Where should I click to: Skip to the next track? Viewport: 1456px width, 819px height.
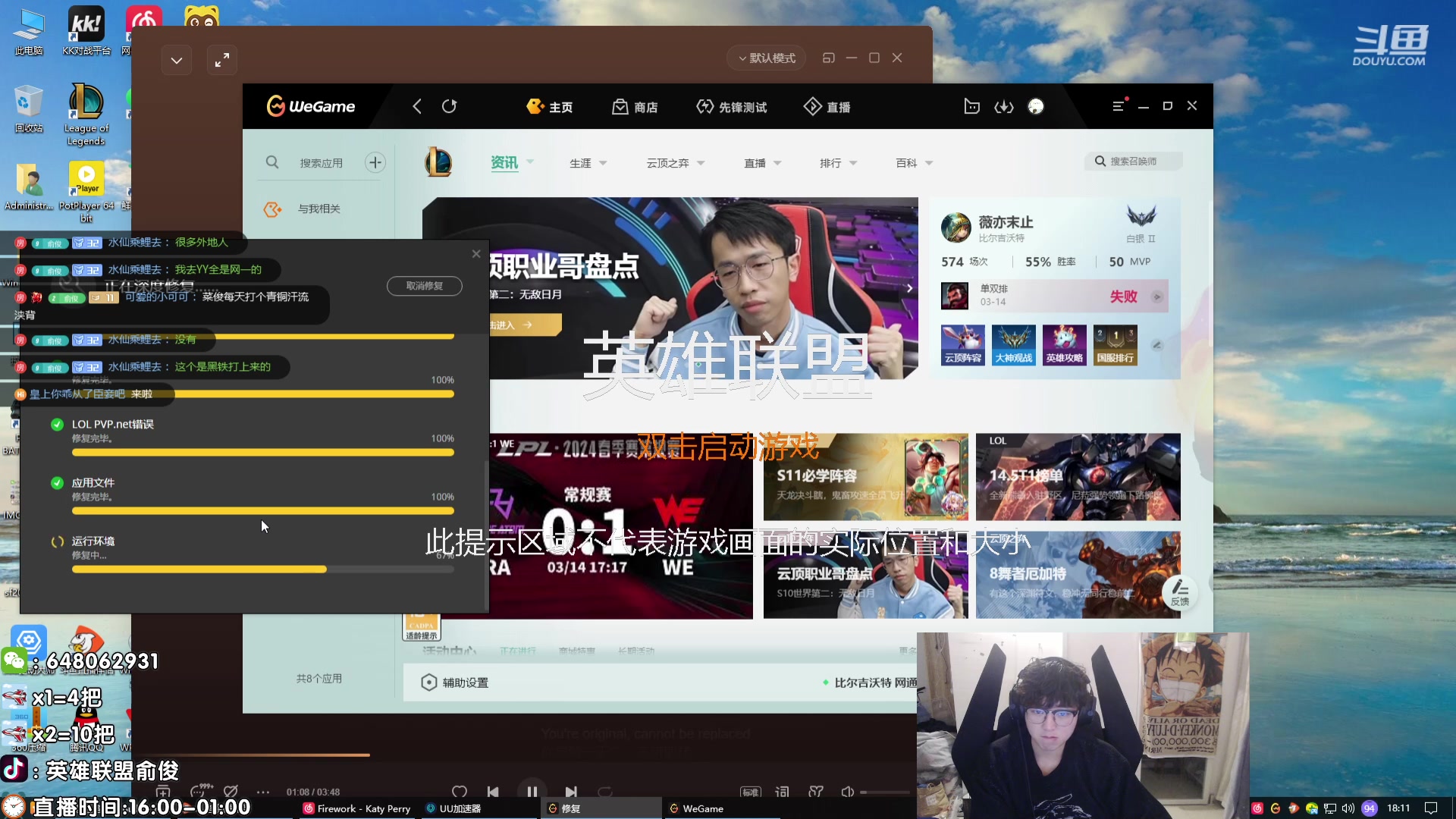pyautogui.click(x=571, y=792)
